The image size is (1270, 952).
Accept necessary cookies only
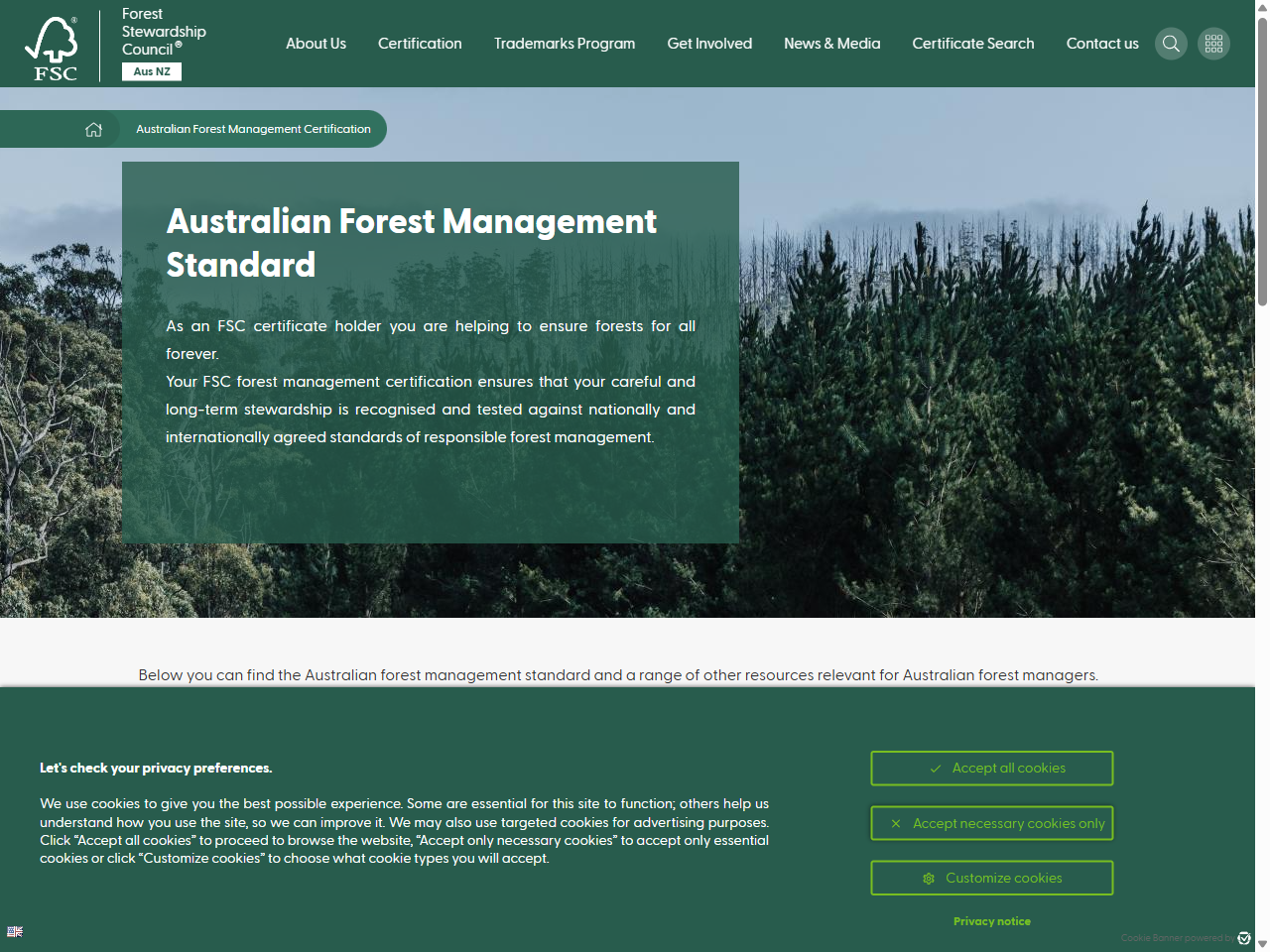pyautogui.click(x=992, y=823)
